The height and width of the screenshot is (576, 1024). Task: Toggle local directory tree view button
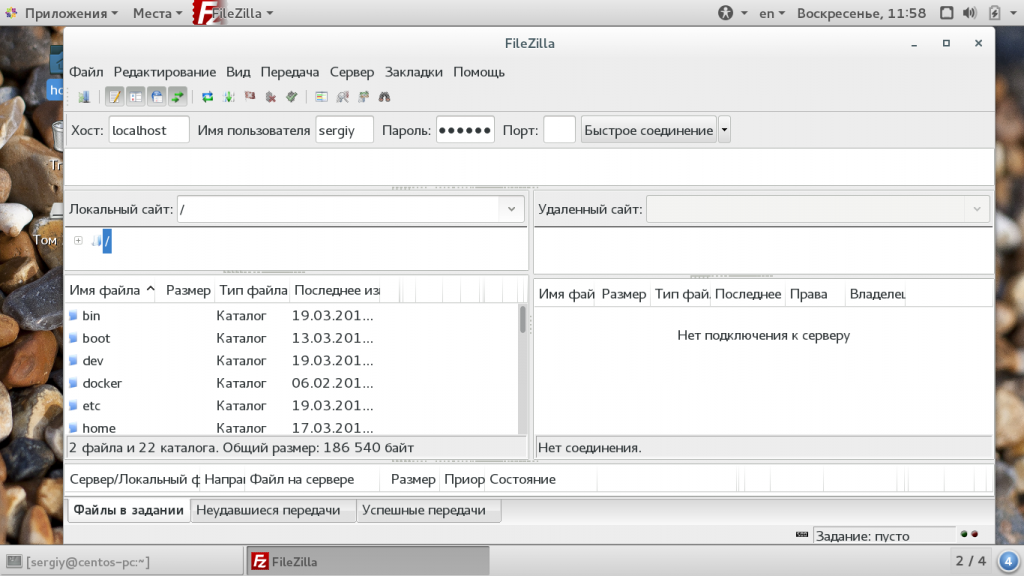(x=136, y=97)
